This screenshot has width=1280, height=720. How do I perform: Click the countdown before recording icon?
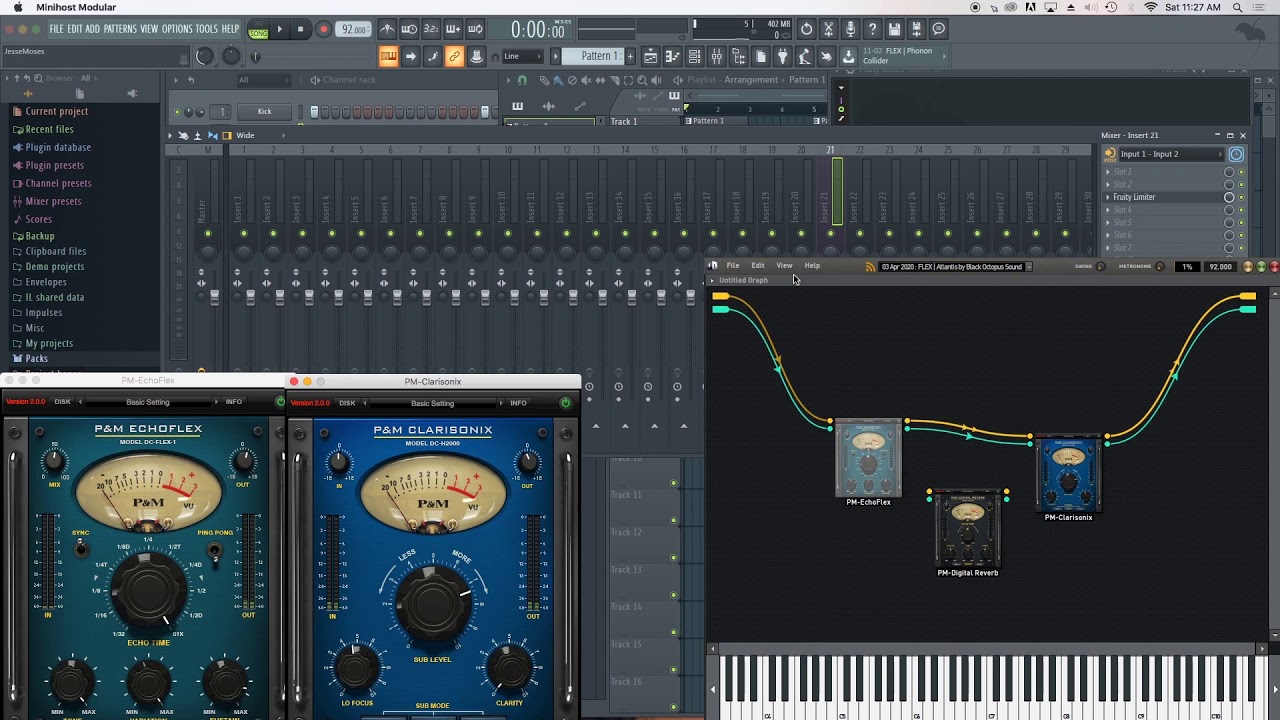coord(431,29)
